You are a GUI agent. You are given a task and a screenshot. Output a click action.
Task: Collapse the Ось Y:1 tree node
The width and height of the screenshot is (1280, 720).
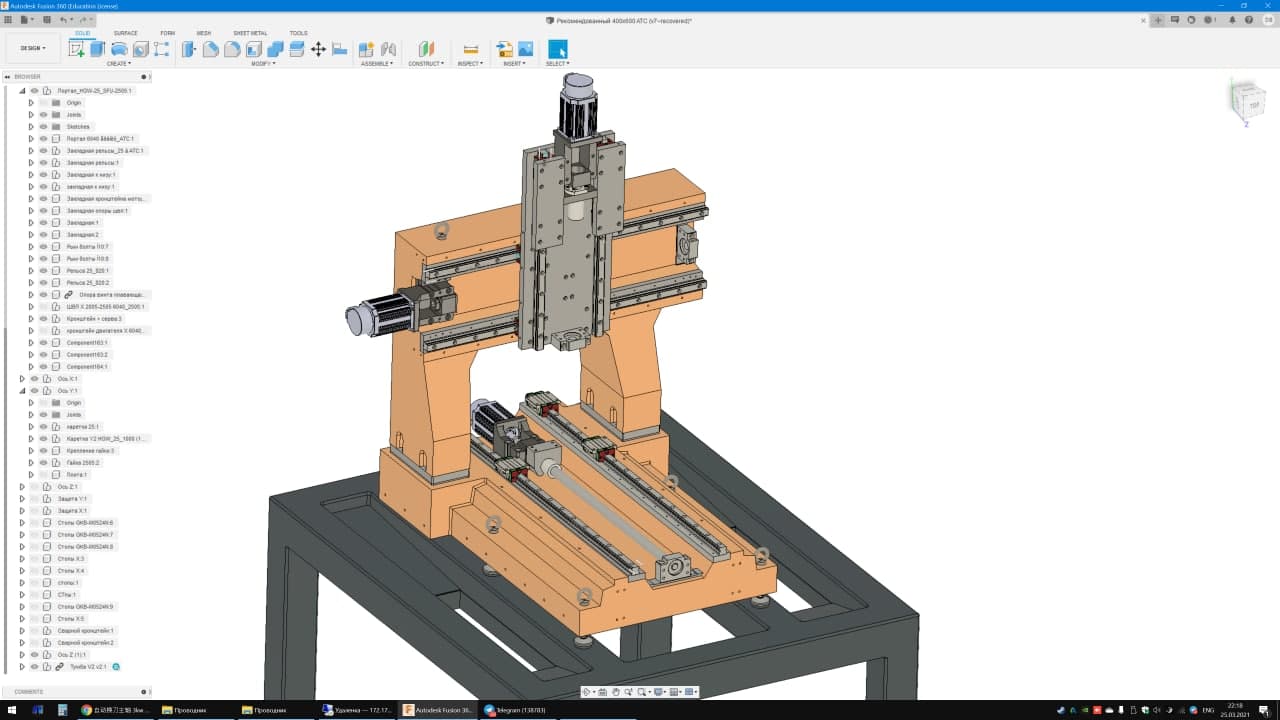click(x=22, y=391)
